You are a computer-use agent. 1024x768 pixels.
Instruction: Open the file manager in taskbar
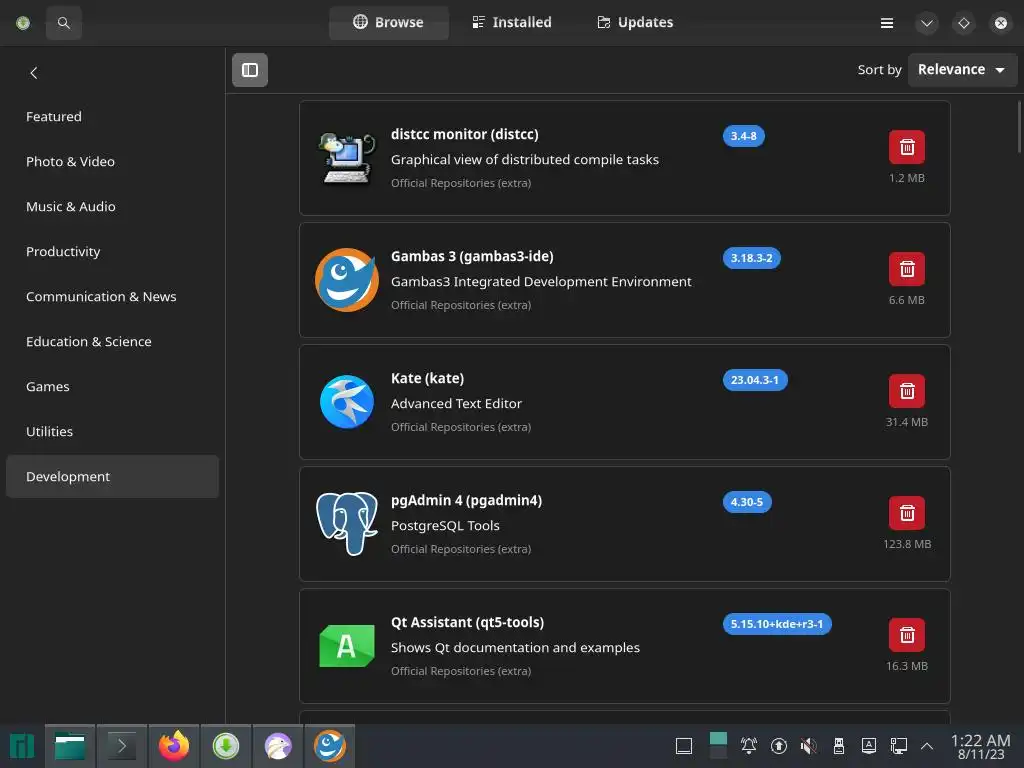coord(70,746)
